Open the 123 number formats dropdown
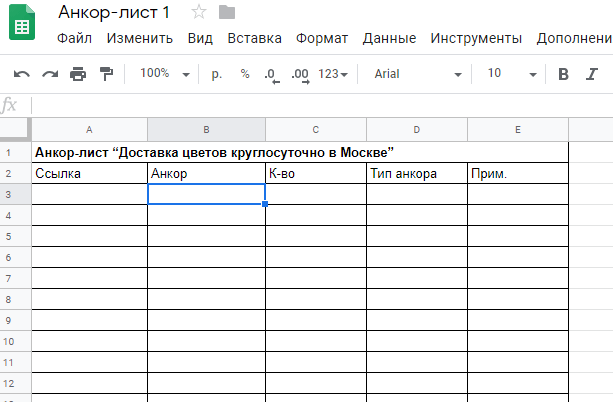 pyautogui.click(x=333, y=74)
